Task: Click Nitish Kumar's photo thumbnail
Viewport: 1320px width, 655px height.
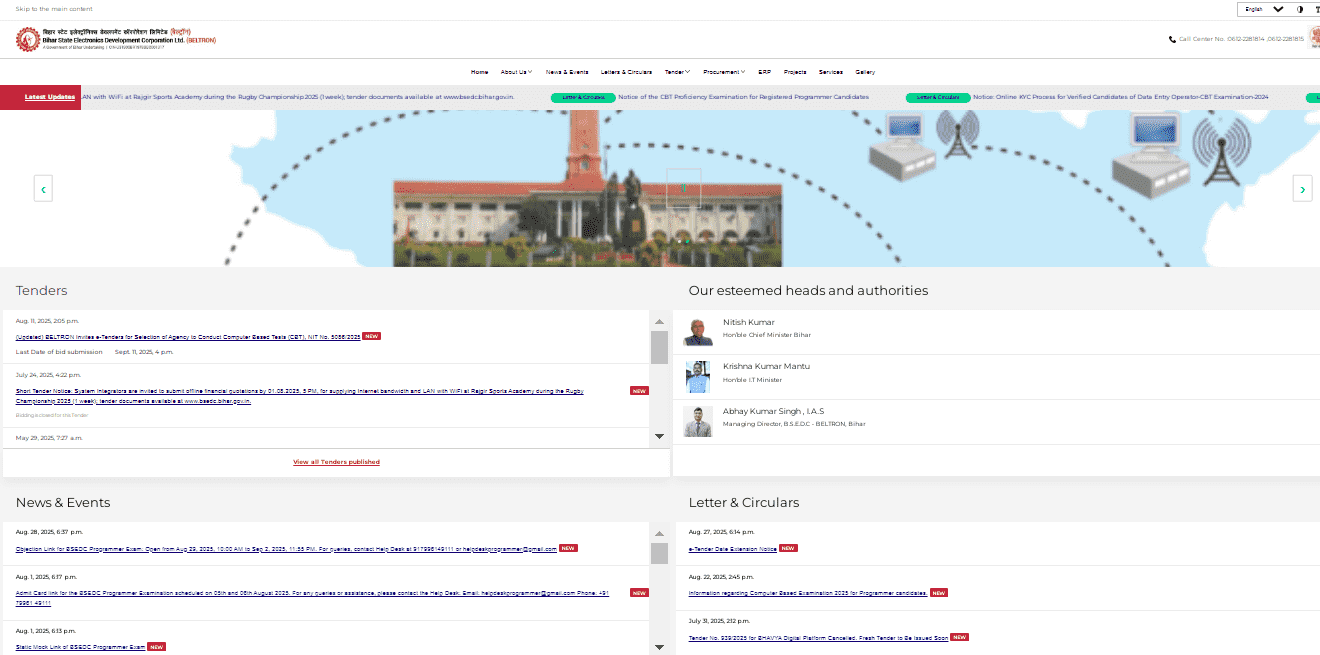Action: click(698, 332)
